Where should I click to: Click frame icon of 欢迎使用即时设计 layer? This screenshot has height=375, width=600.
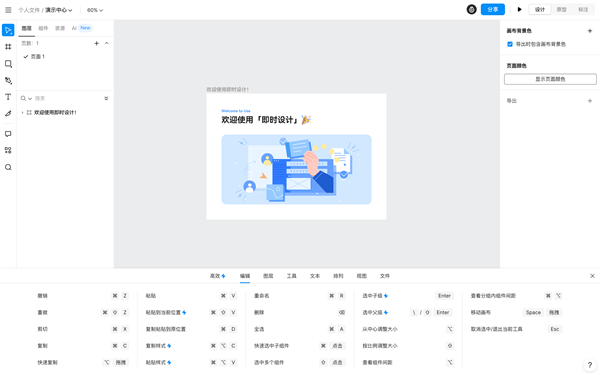[29, 112]
